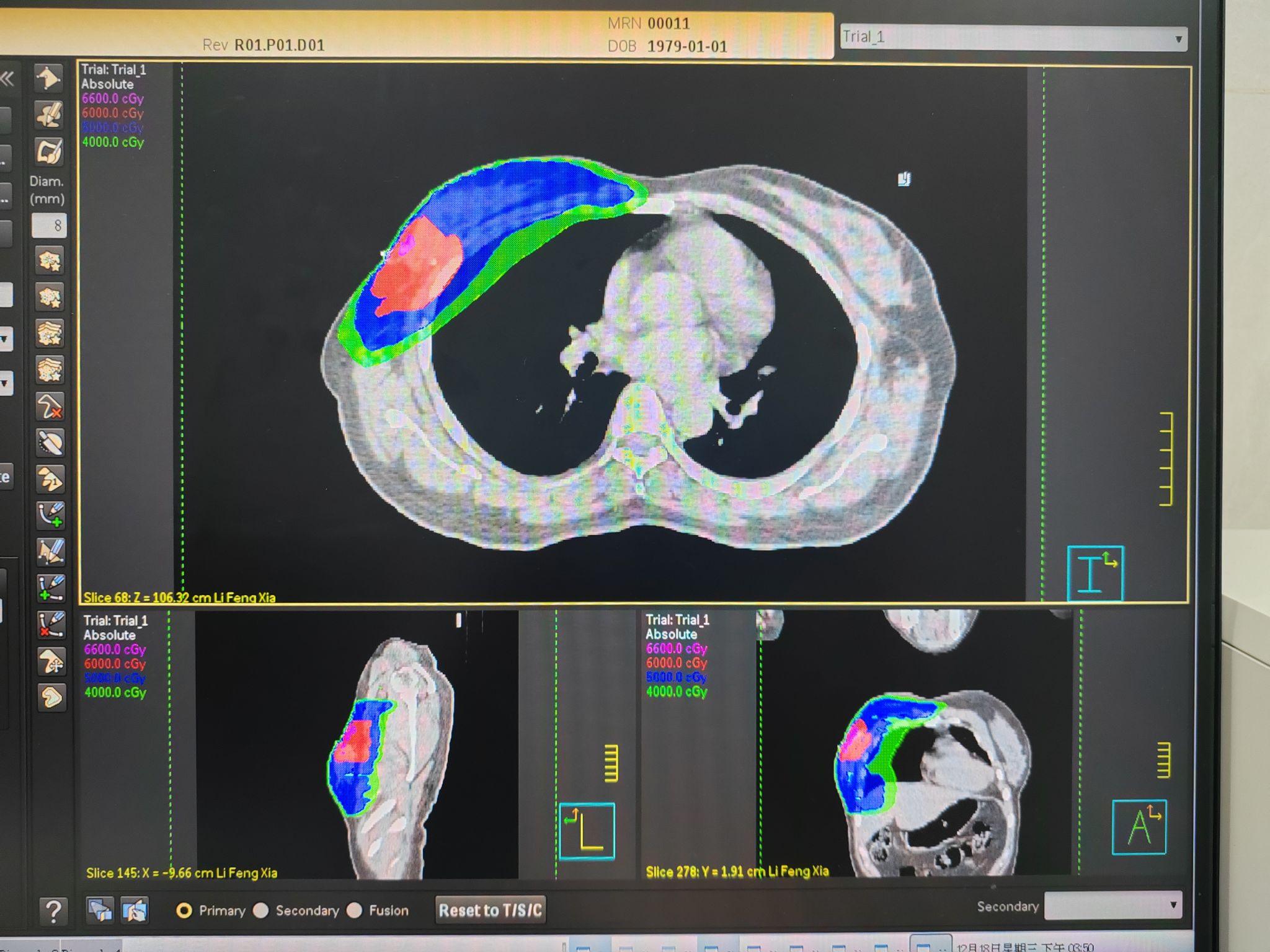Click the brush diameter input field
1270x952 pixels.
click(x=50, y=226)
